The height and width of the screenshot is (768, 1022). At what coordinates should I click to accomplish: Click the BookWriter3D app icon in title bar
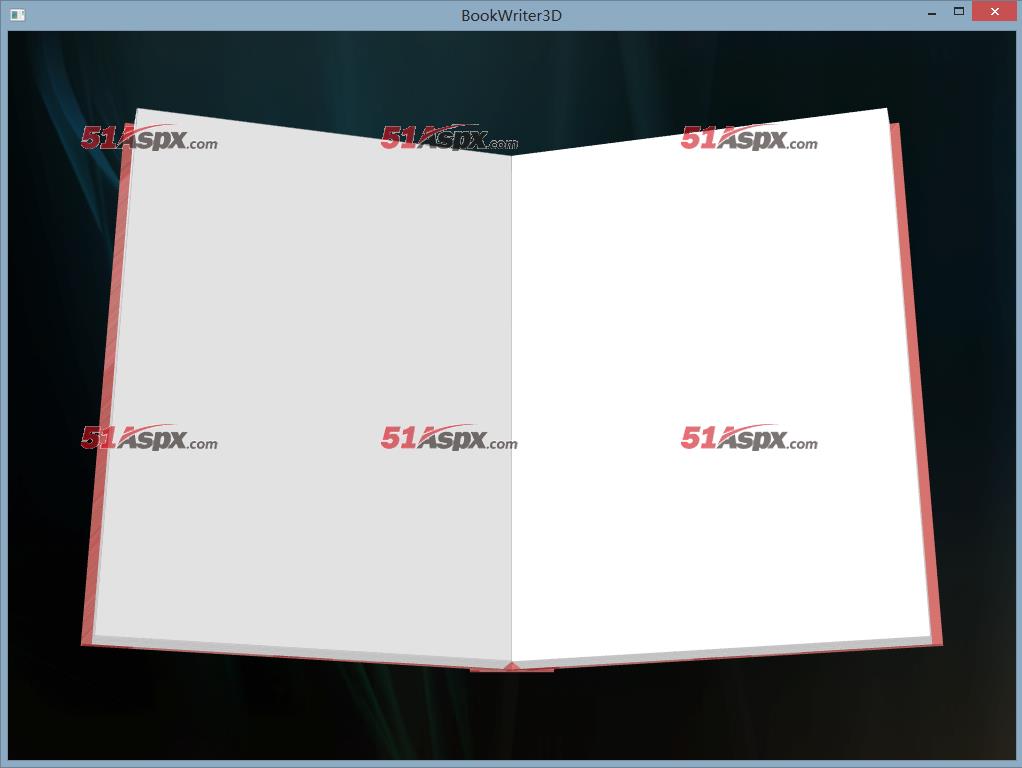pyautogui.click(x=18, y=14)
